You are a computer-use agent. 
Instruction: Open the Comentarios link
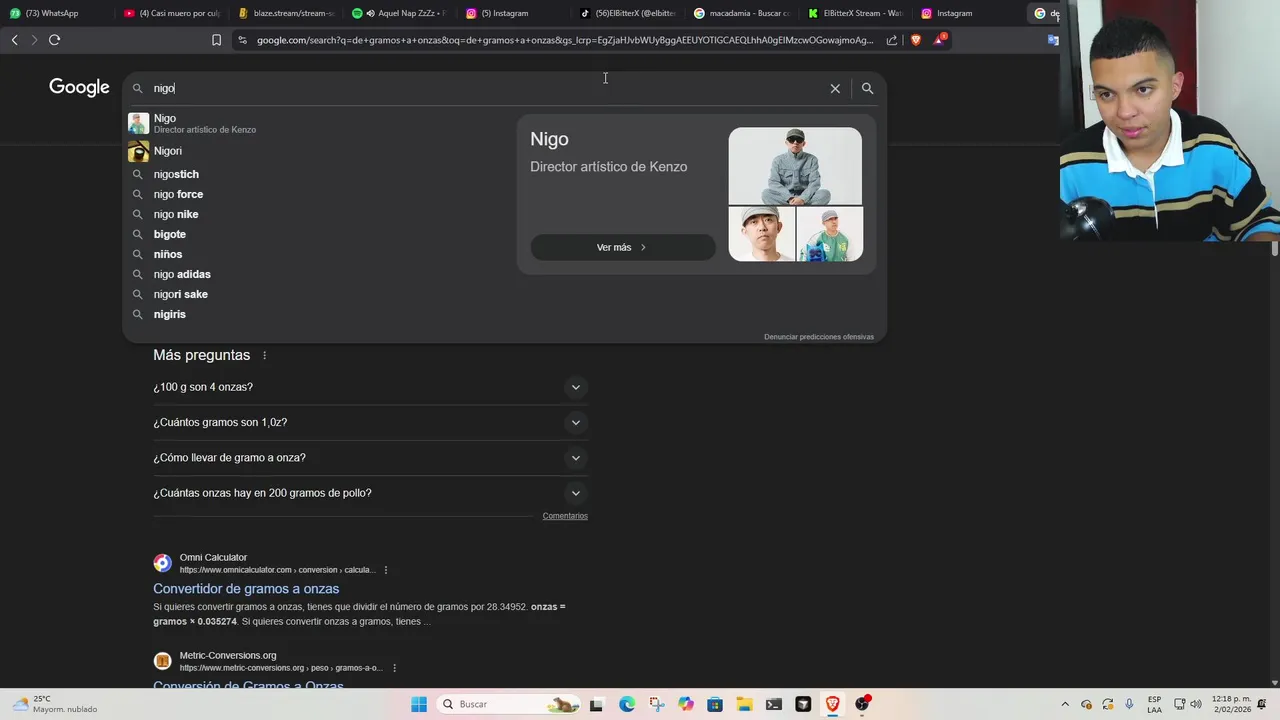click(x=565, y=516)
